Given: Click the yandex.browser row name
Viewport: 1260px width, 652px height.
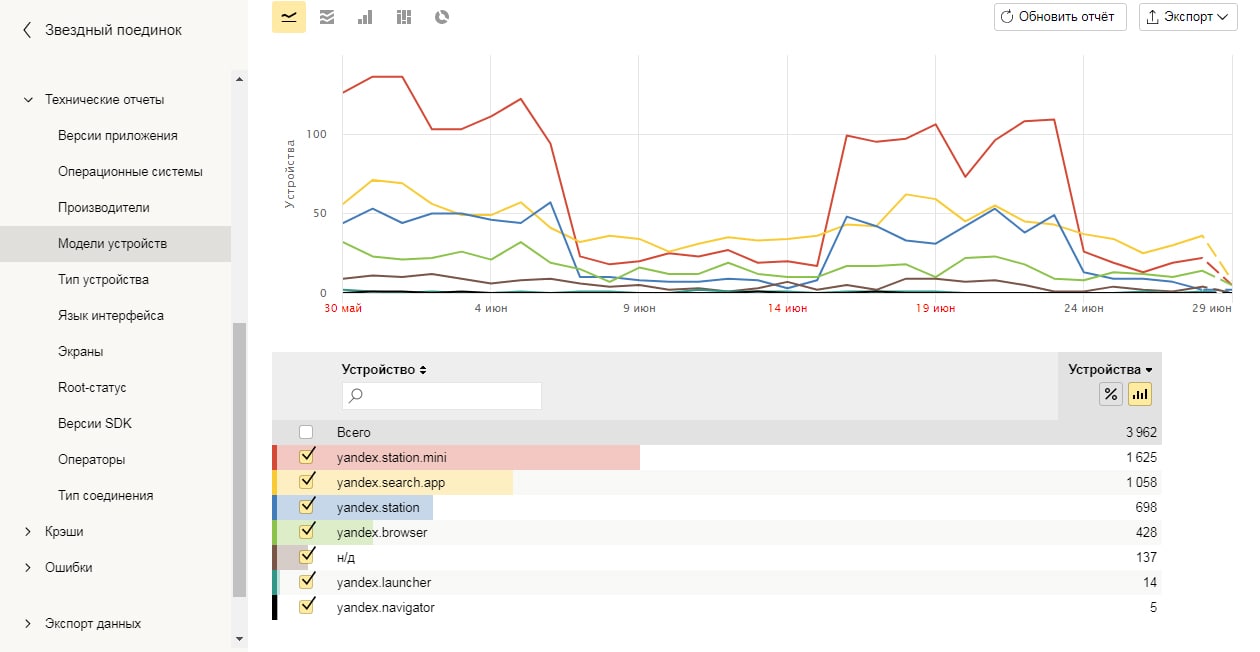Looking at the screenshot, I should click(382, 532).
